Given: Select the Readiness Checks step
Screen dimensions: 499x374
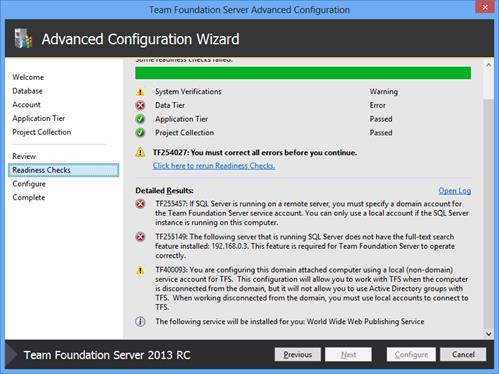Looking at the screenshot, I should (63, 170).
